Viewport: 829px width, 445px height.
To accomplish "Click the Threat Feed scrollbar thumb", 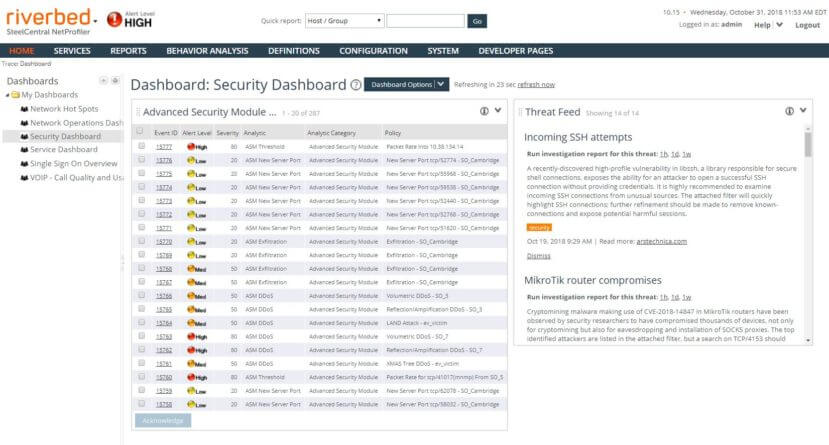I will click(808, 144).
